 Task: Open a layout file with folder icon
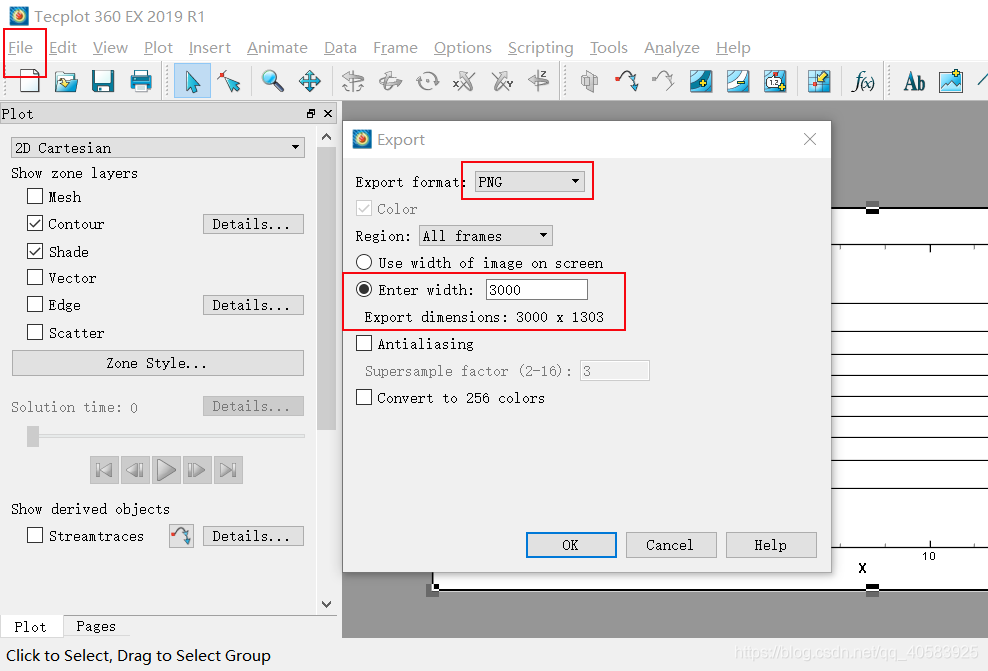point(66,81)
